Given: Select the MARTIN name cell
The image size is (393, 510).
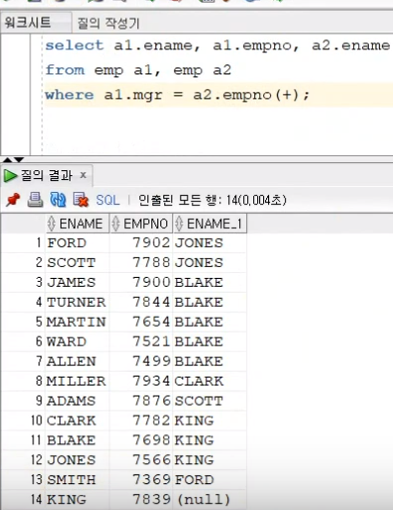Looking at the screenshot, I should (77, 322).
